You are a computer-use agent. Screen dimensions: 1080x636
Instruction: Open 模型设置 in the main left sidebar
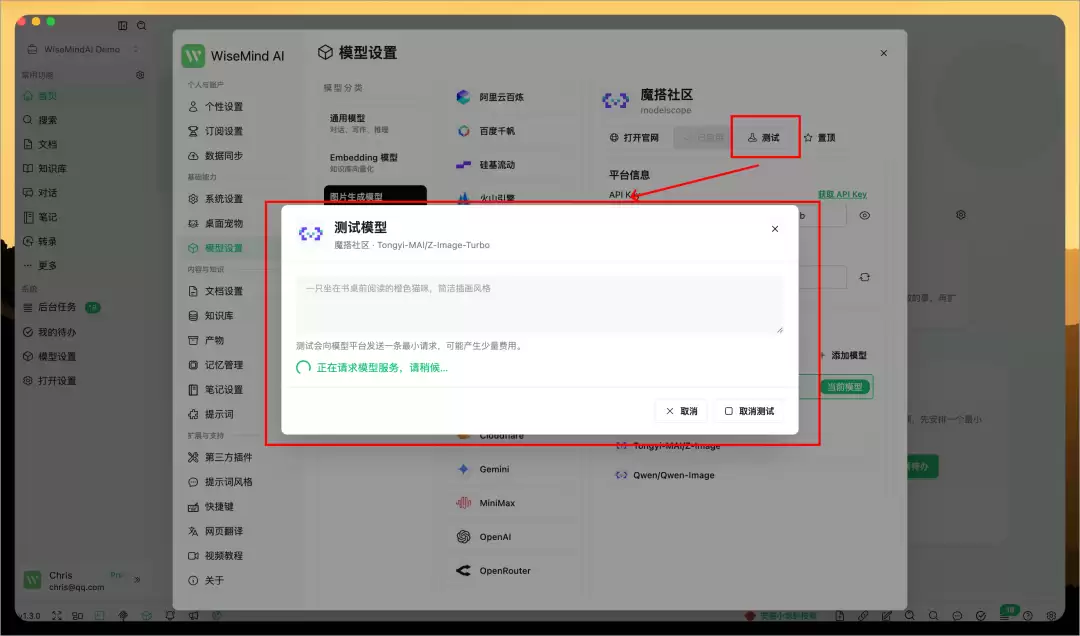click(x=85, y=356)
